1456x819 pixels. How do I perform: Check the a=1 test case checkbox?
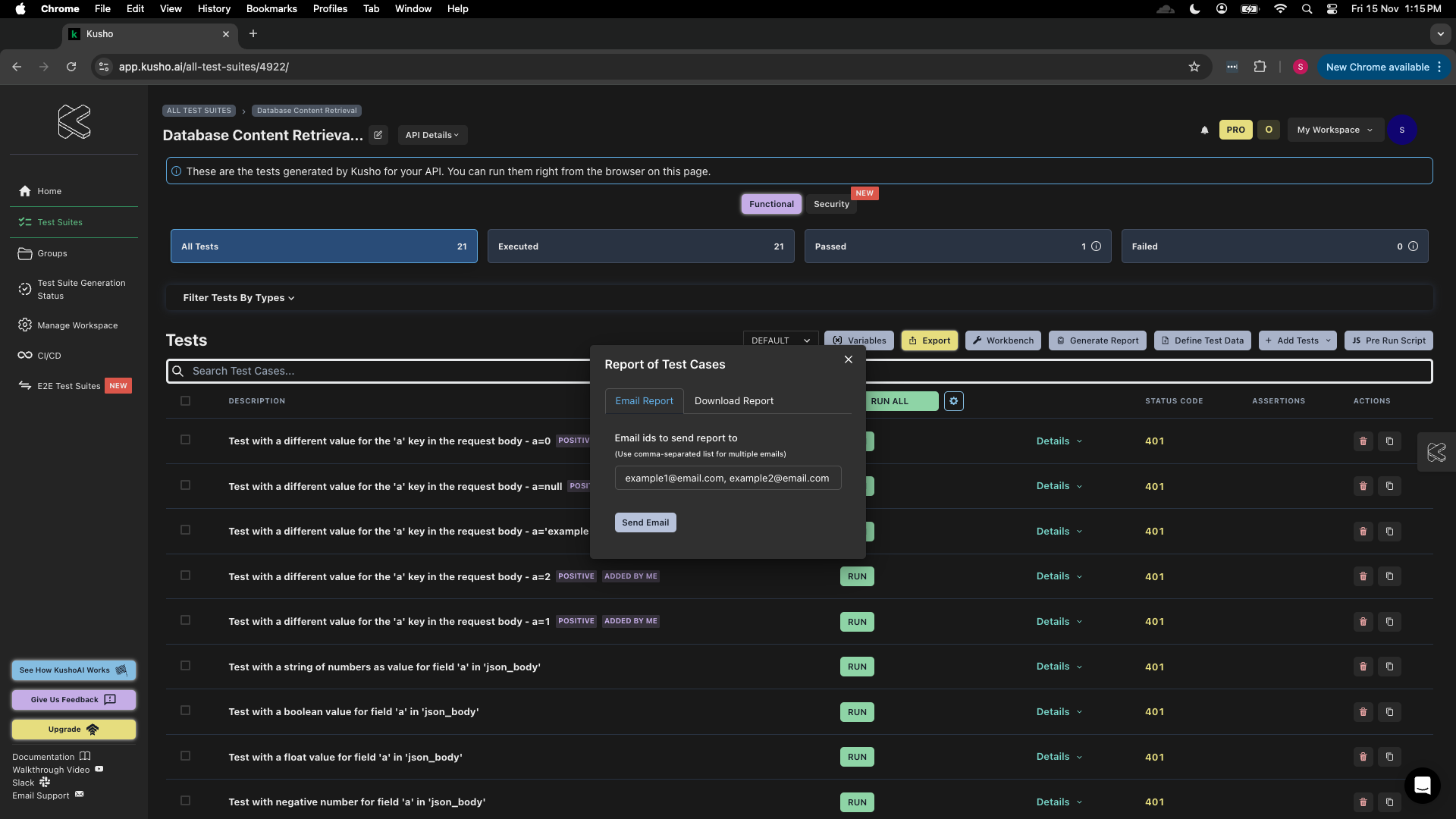pyautogui.click(x=185, y=620)
